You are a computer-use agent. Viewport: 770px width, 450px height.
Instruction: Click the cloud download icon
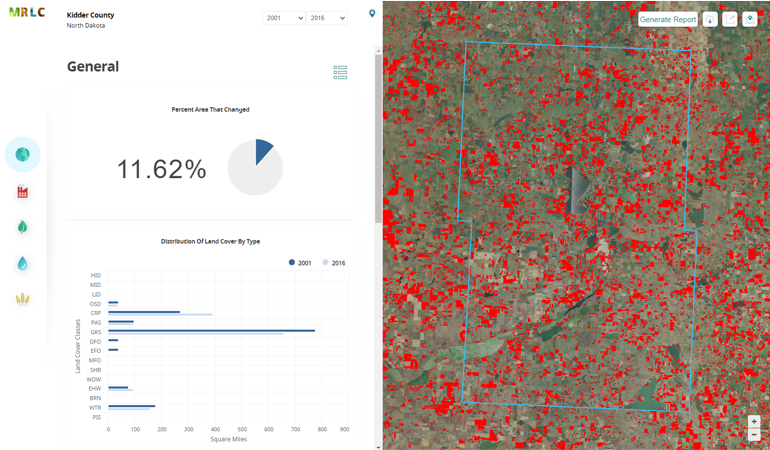pyautogui.click(x=710, y=19)
